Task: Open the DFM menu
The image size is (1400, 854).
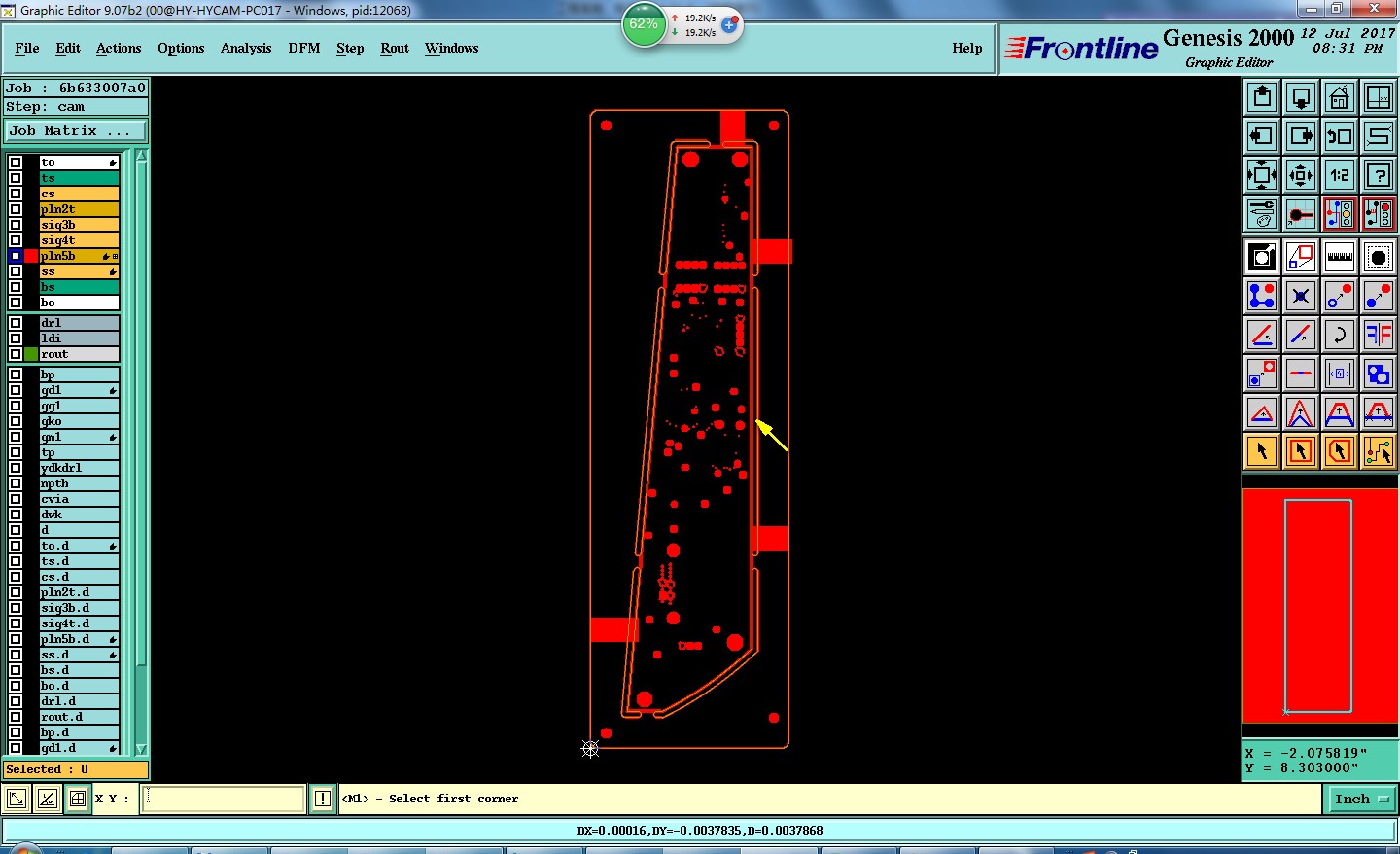Action: (304, 48)
